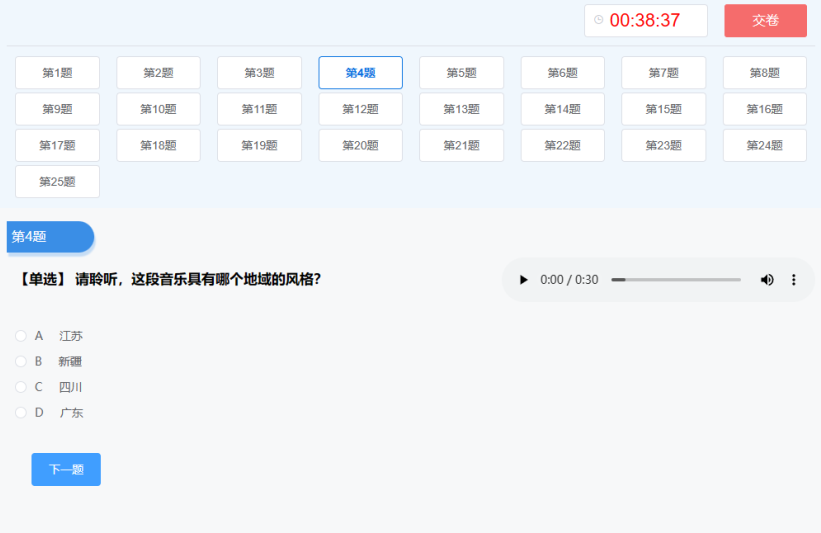This screenshot has width=821, height=533.
Task: Navigate to 第14题
Action: coord(562,109)
